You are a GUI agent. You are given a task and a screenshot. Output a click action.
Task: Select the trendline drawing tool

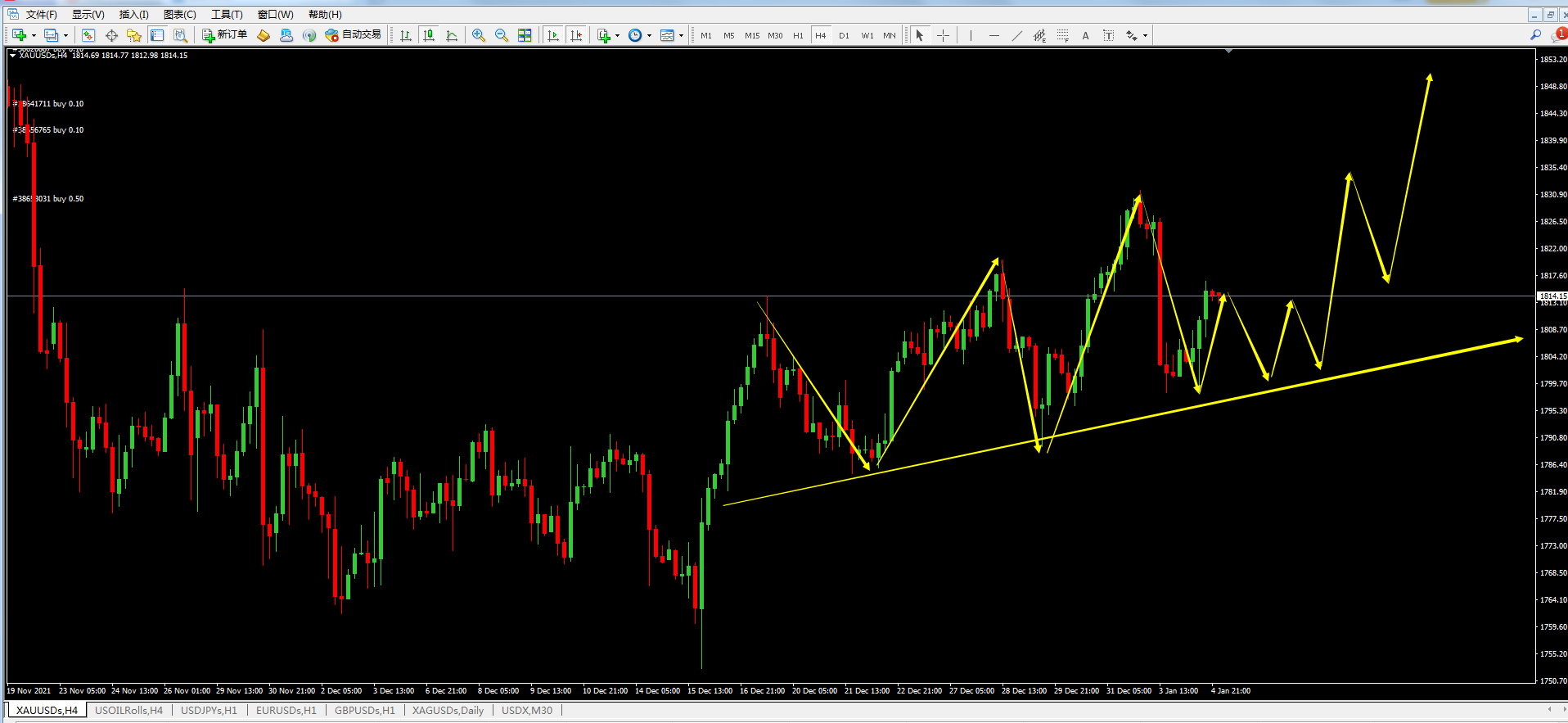coord(1016,35)
